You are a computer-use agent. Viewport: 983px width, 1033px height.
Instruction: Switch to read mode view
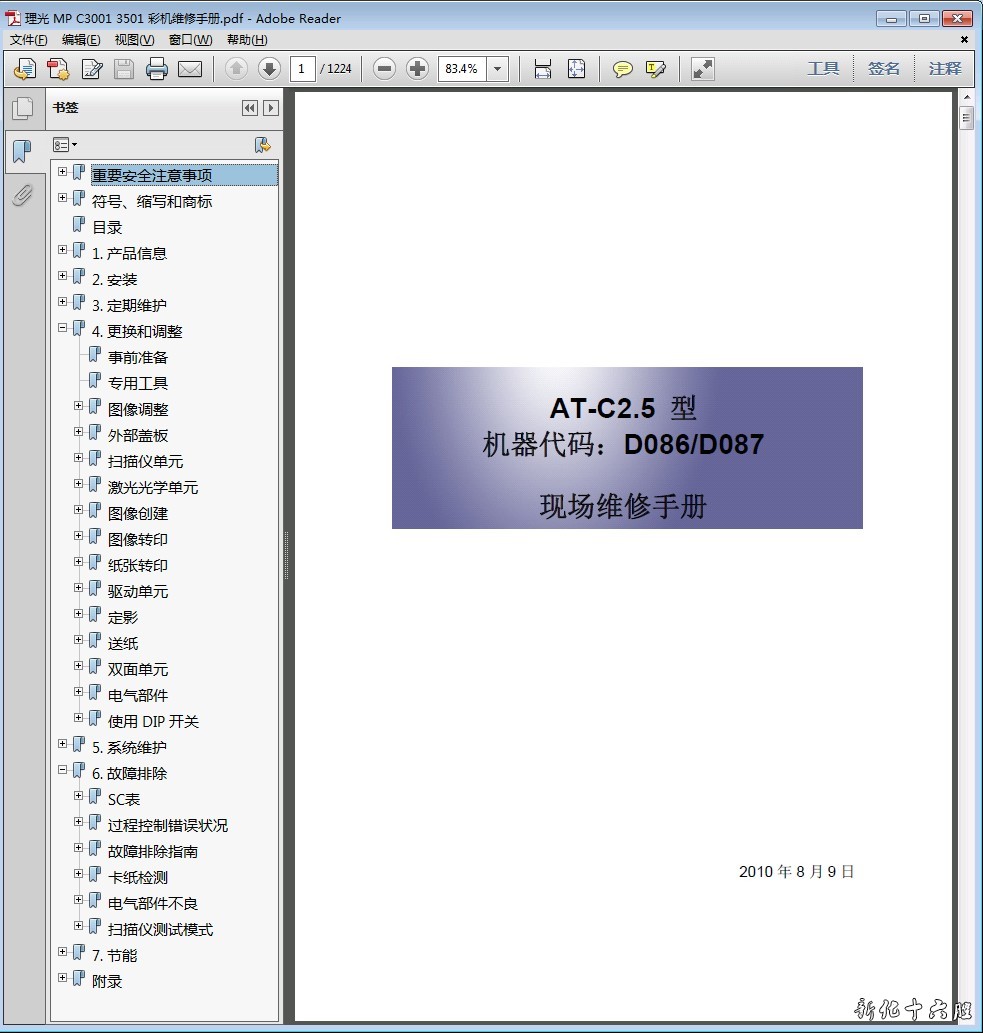(x=703, y=69)
